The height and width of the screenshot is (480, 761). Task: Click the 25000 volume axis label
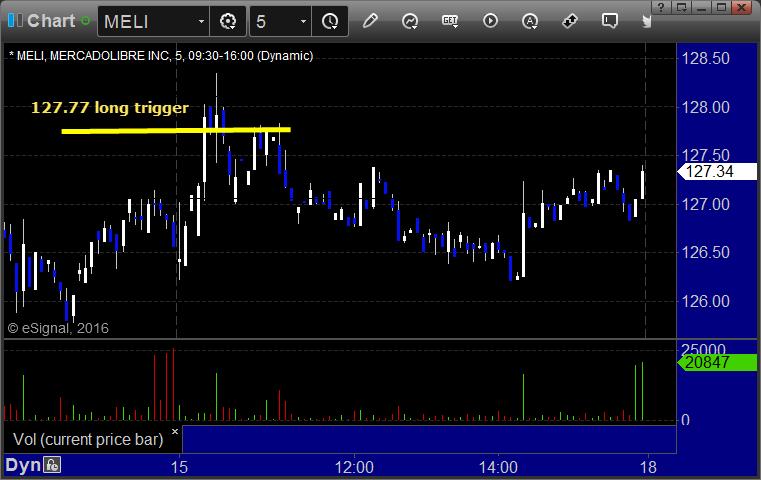(703, 348)
